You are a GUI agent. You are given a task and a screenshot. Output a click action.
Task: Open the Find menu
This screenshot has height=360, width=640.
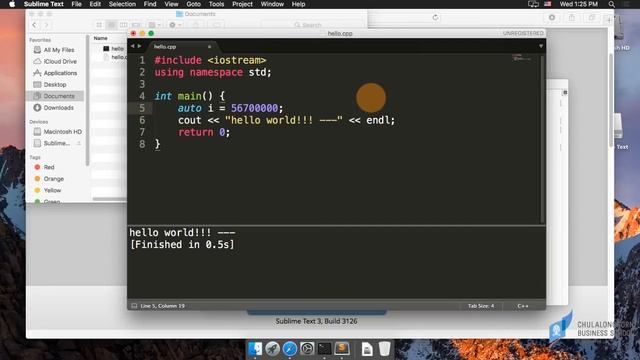tap(150, 4)
